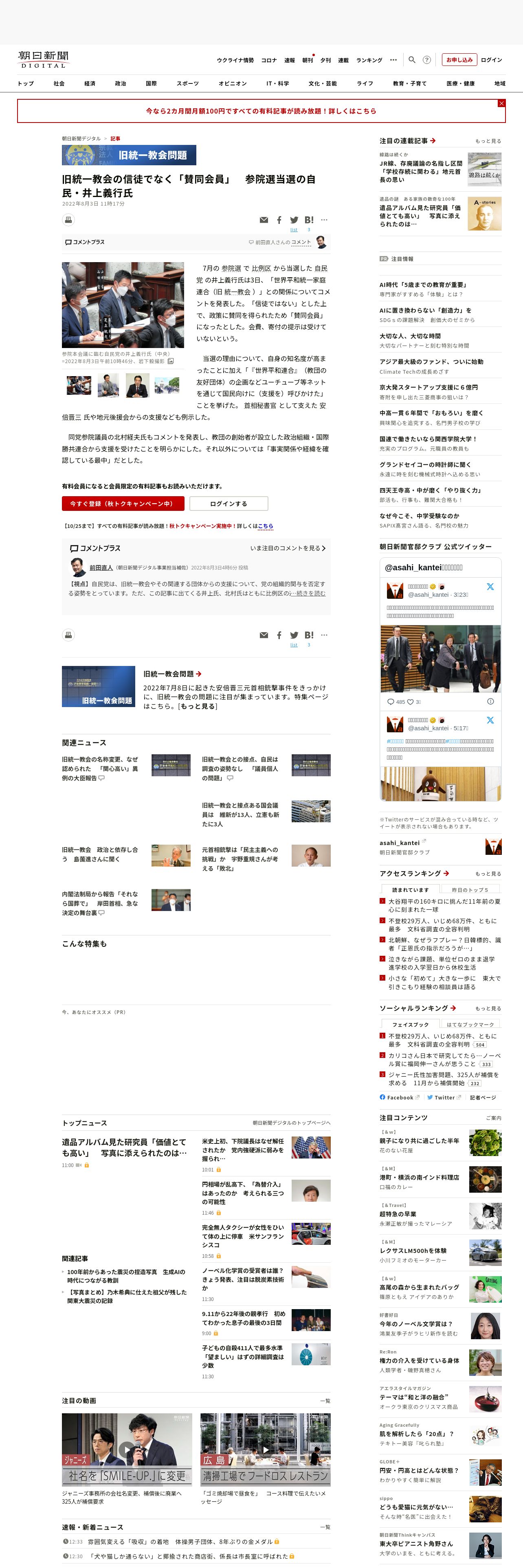Image resolution: width=523 pixels, height=1568 pixels.
Task: Click the email icon below the comment box
Action: point(264,635)
